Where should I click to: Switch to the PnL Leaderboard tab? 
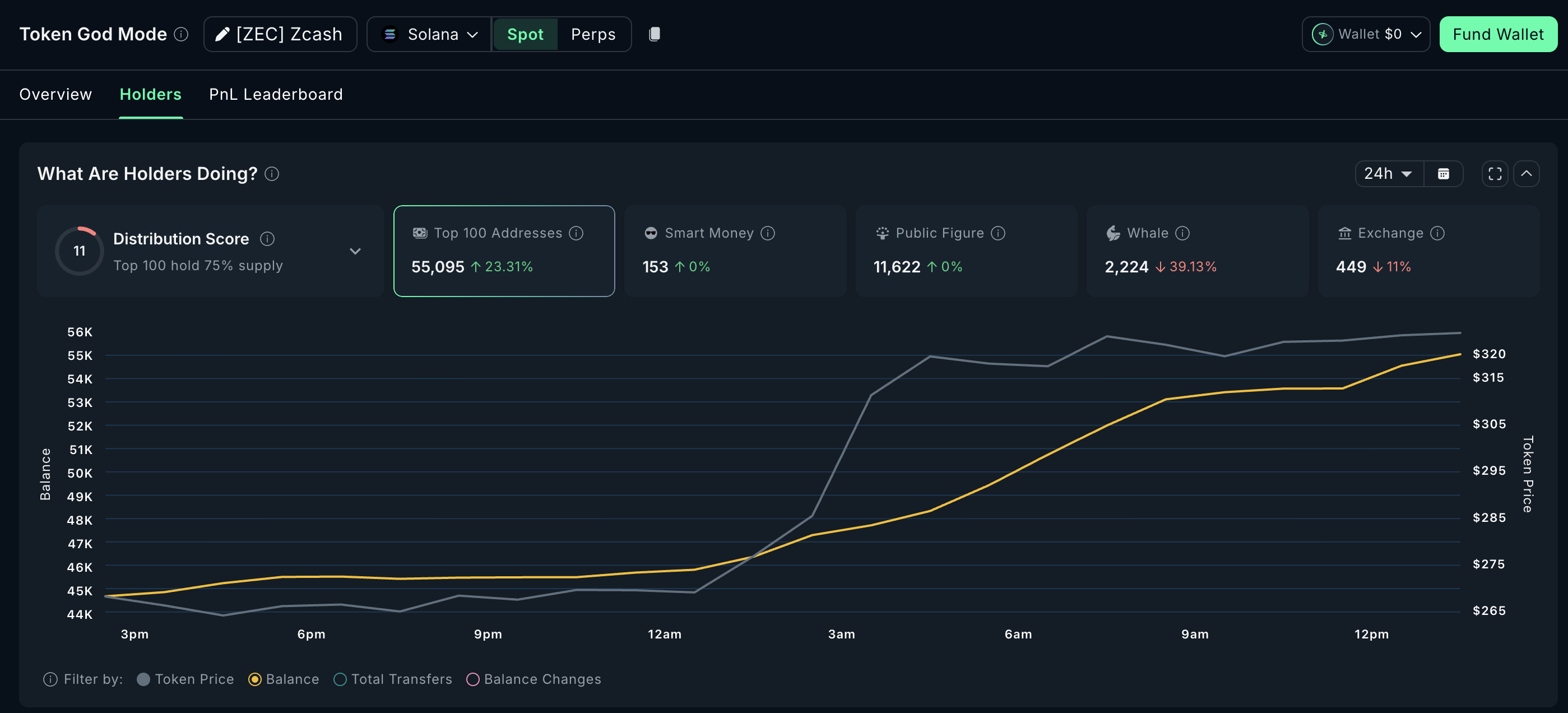[276, 94]
